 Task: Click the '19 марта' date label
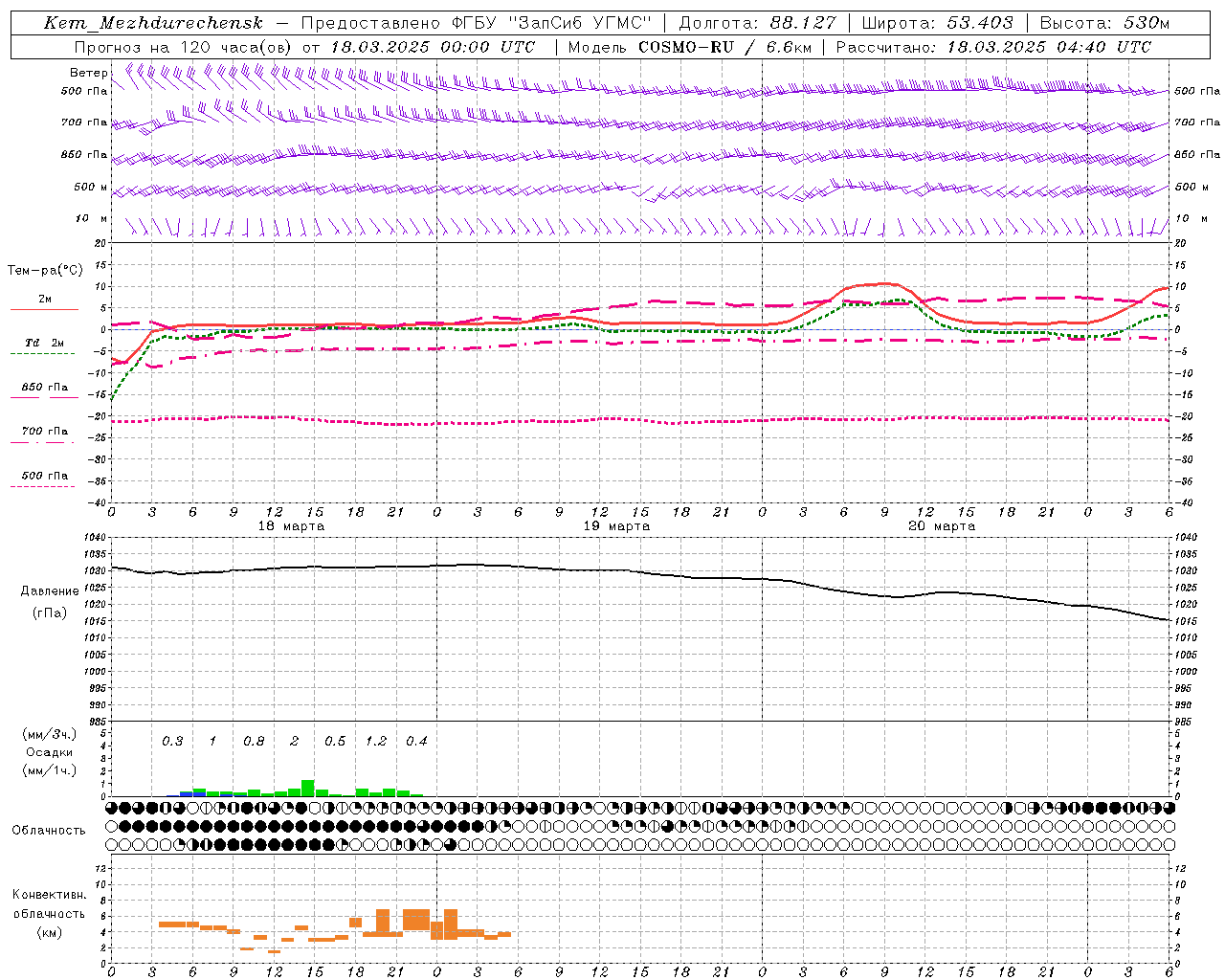click(616, 526)
